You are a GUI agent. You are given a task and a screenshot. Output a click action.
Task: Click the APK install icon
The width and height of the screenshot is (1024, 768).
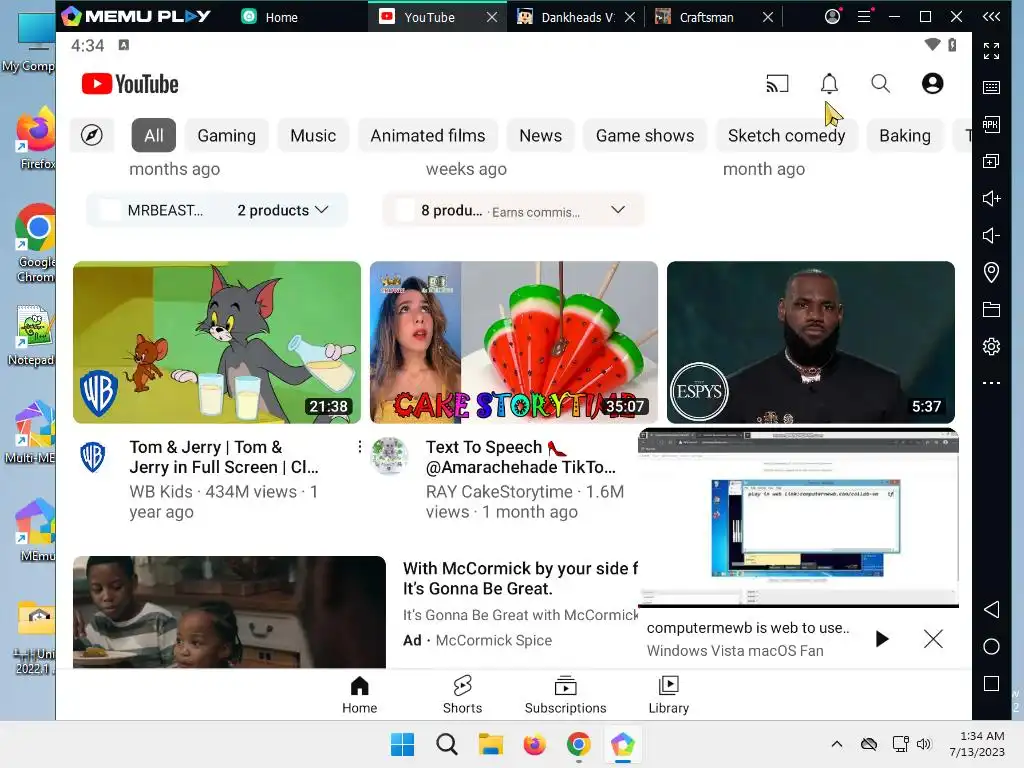coord(991,124)
